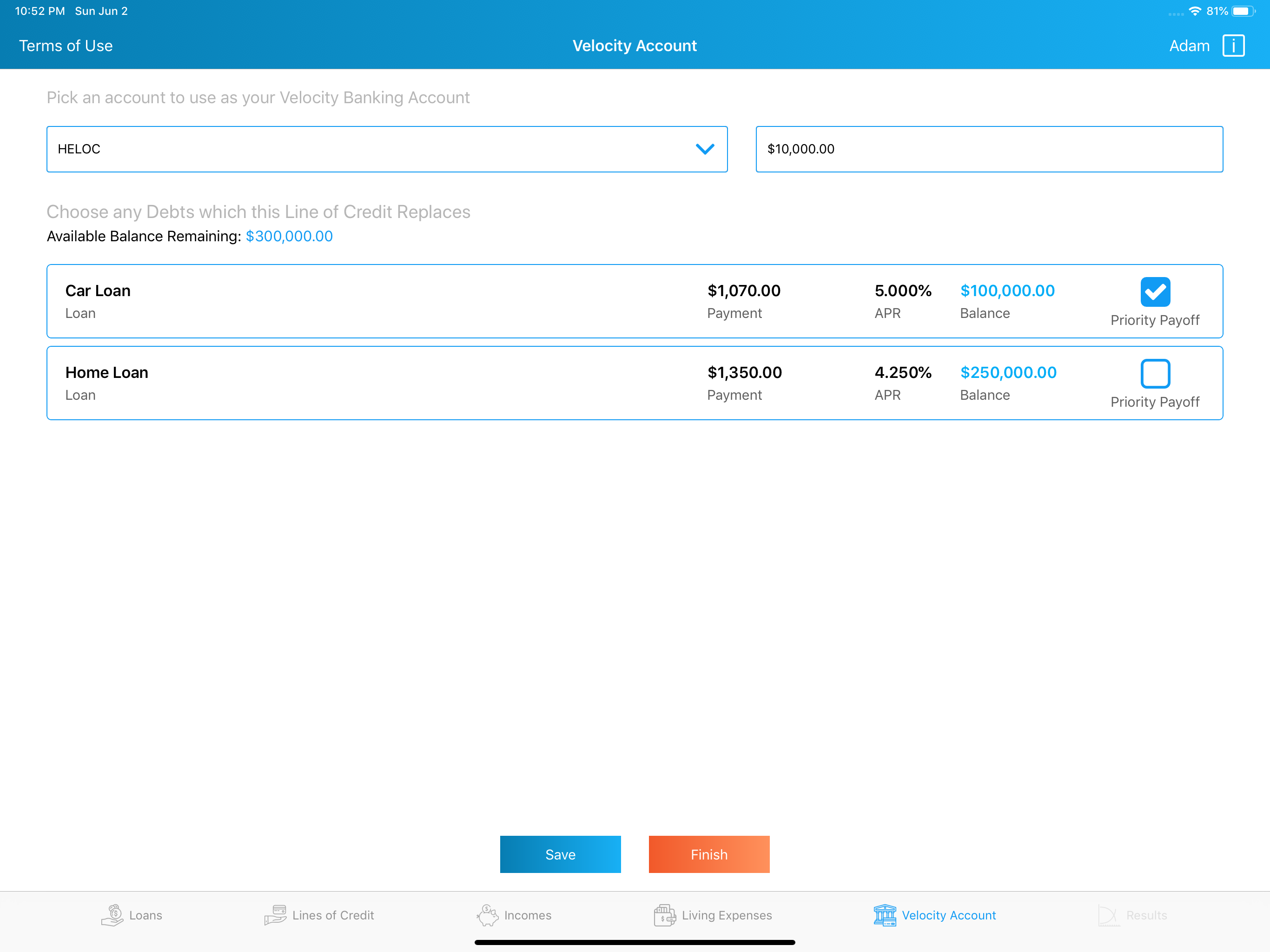Check the Wi-Fi status icon

click(1195, 11)
